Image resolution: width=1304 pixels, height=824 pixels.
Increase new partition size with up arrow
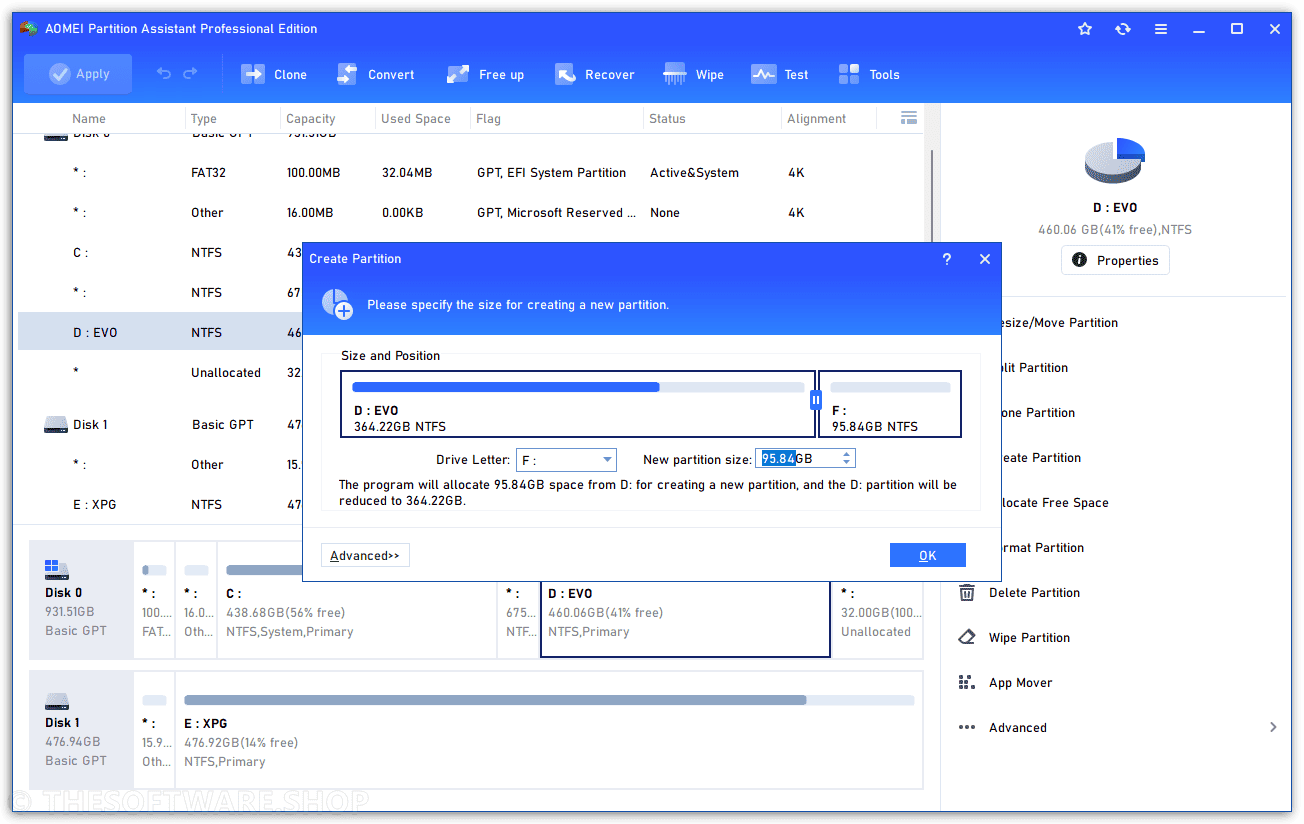pyautogui.click(x=847, y=454)
